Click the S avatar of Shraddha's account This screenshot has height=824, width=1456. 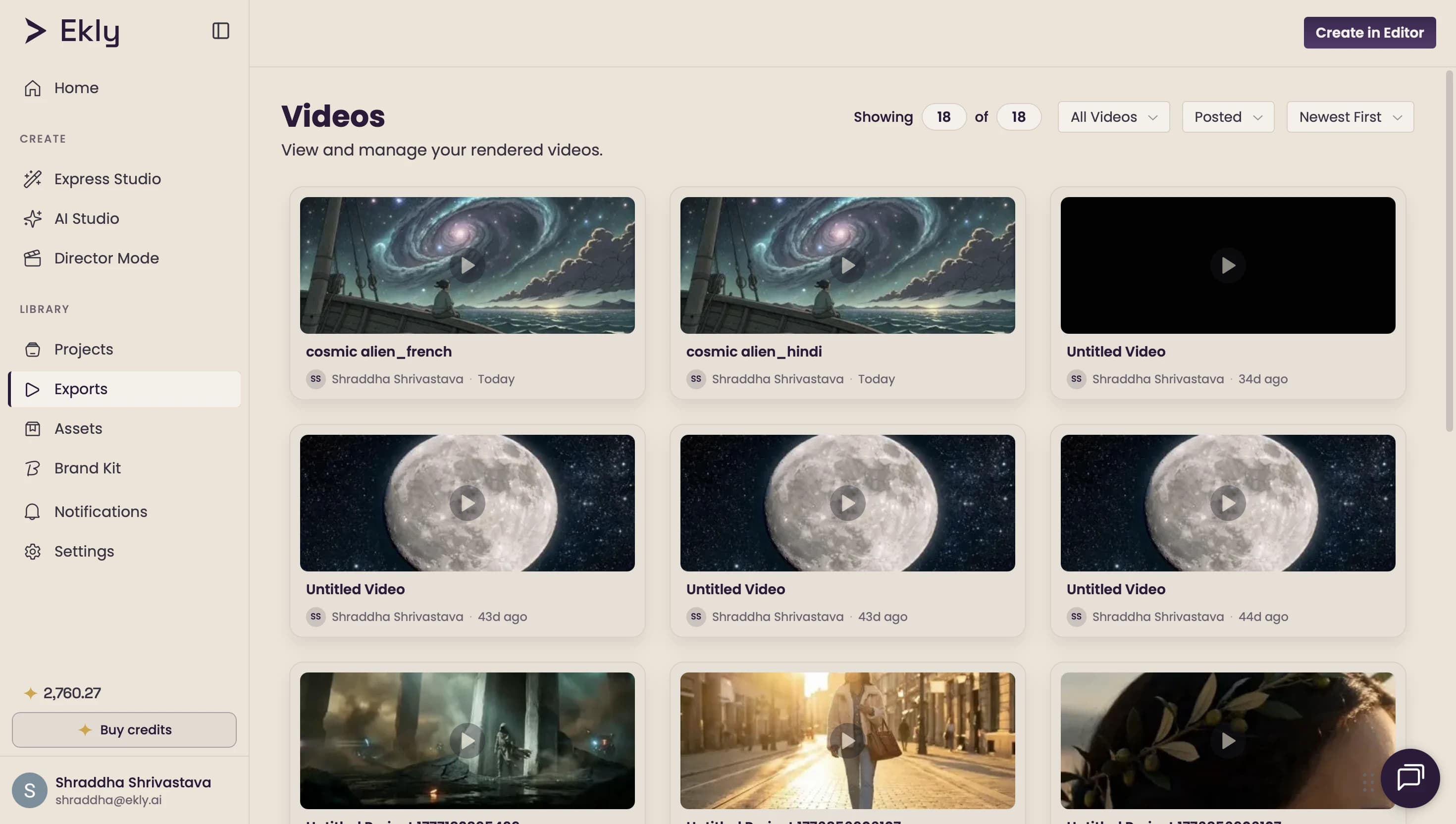click(29, 790)
